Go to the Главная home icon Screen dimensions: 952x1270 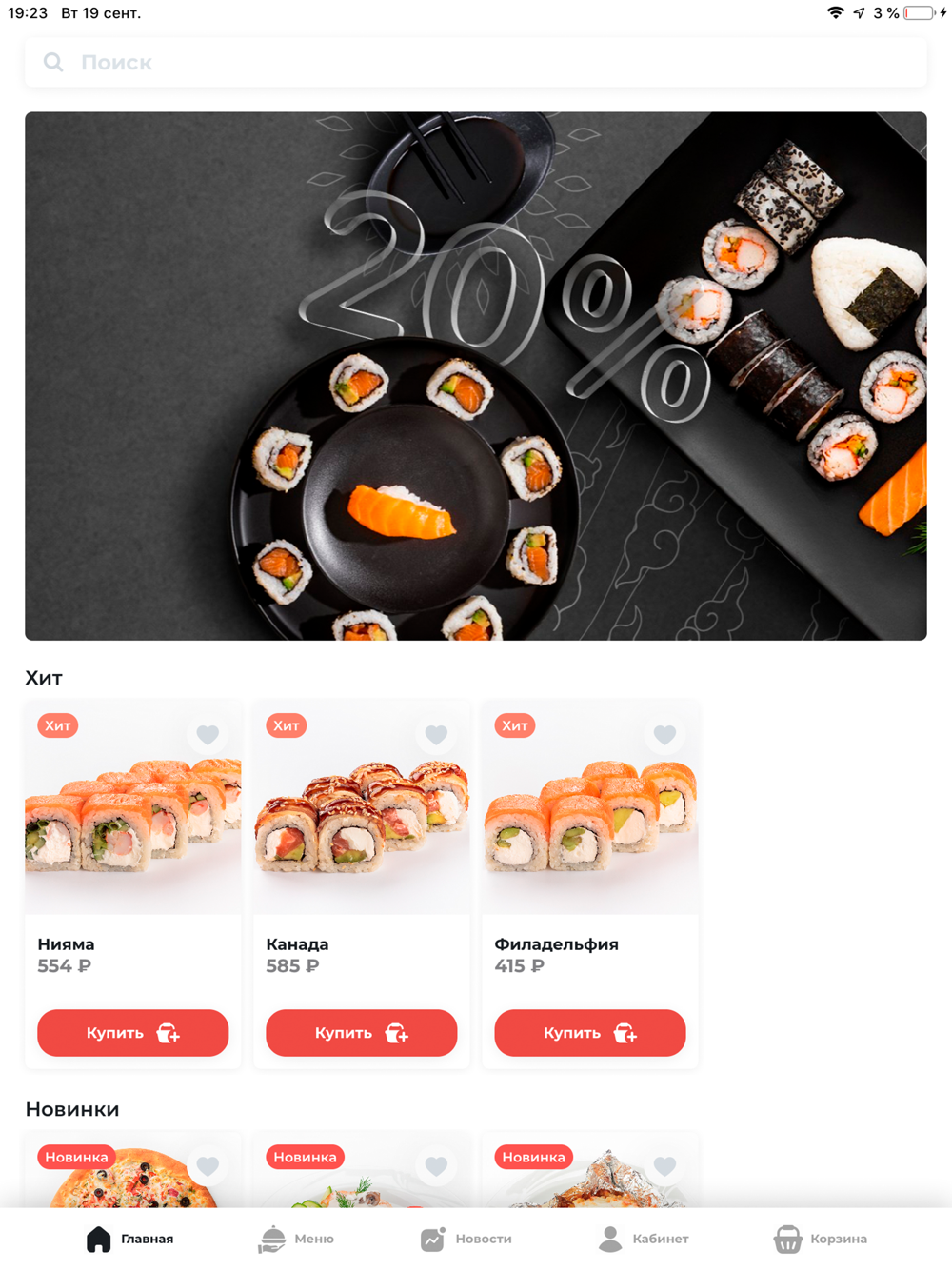[99, 1239]
